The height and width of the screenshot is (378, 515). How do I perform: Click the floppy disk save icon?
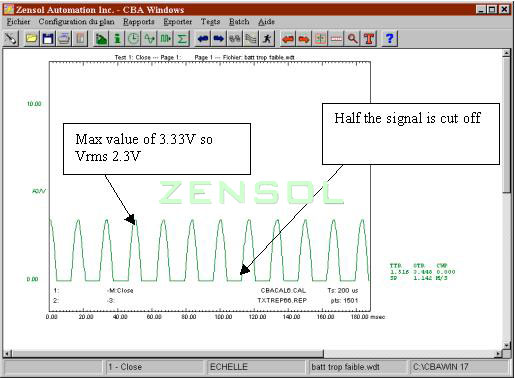coord(48,39)
